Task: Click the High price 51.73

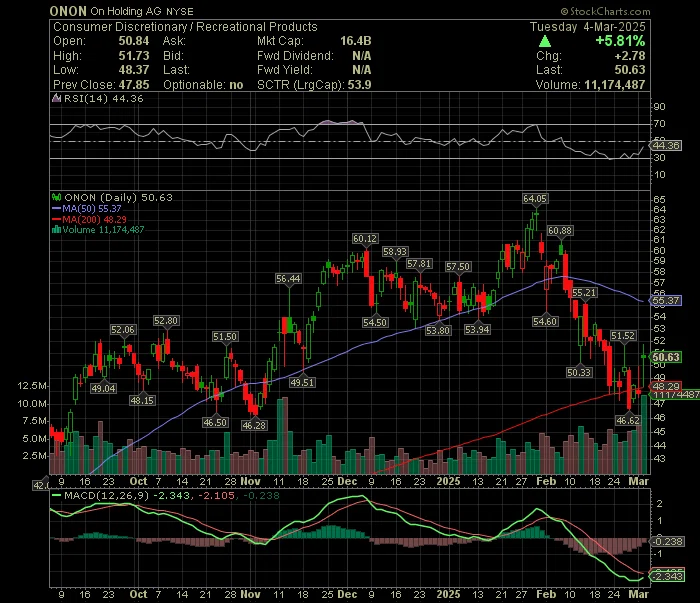Action: tap(133, 56)
